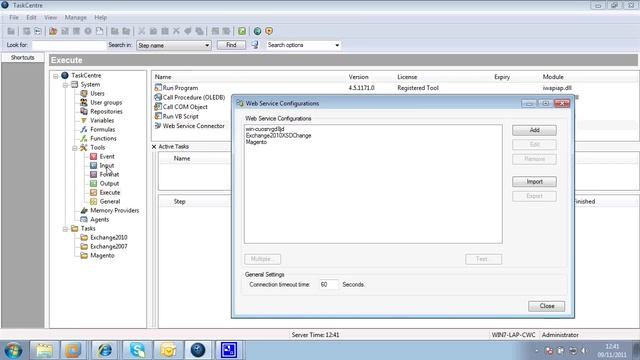
Task: Open the Magento tasks folder in tree
Action: click(x=102, y=255)
